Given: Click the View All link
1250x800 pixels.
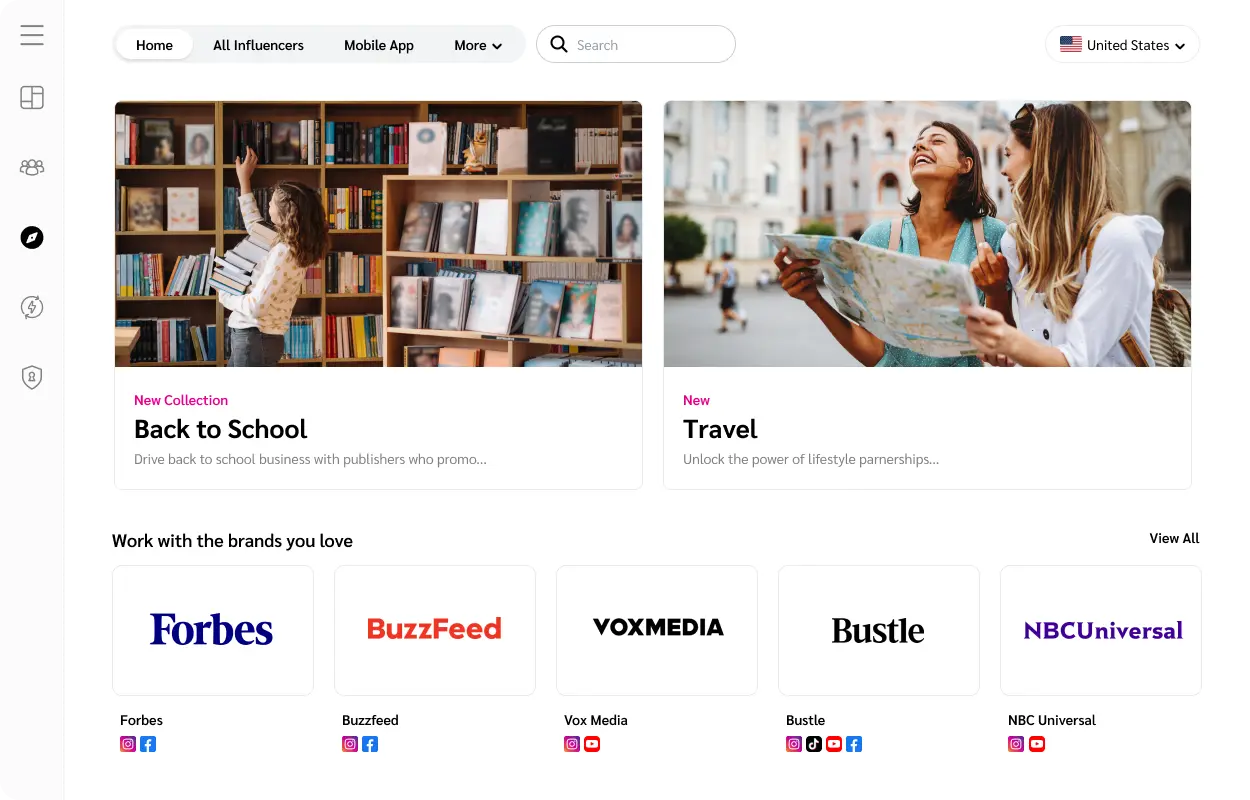Looking at the screenshot, I should point(1174,538).
